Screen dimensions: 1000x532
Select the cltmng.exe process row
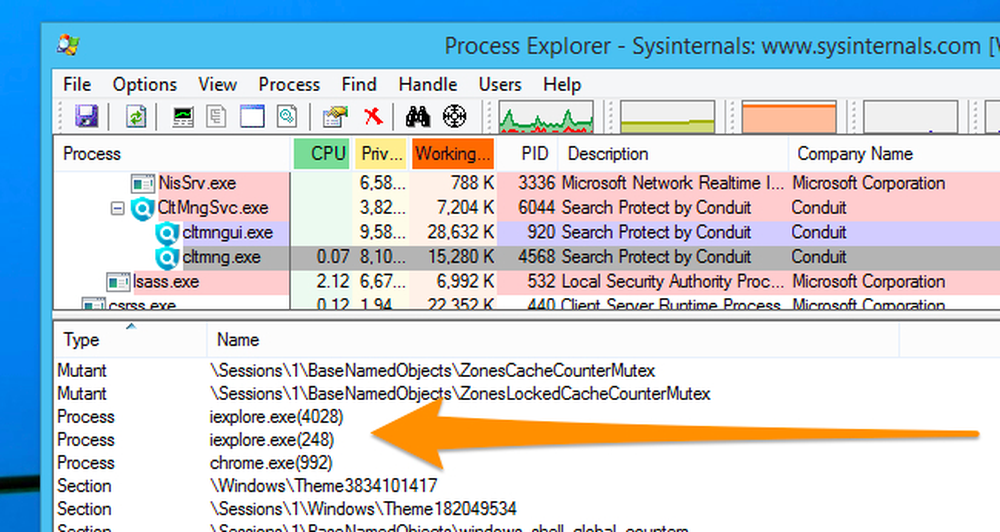(527, 257)
